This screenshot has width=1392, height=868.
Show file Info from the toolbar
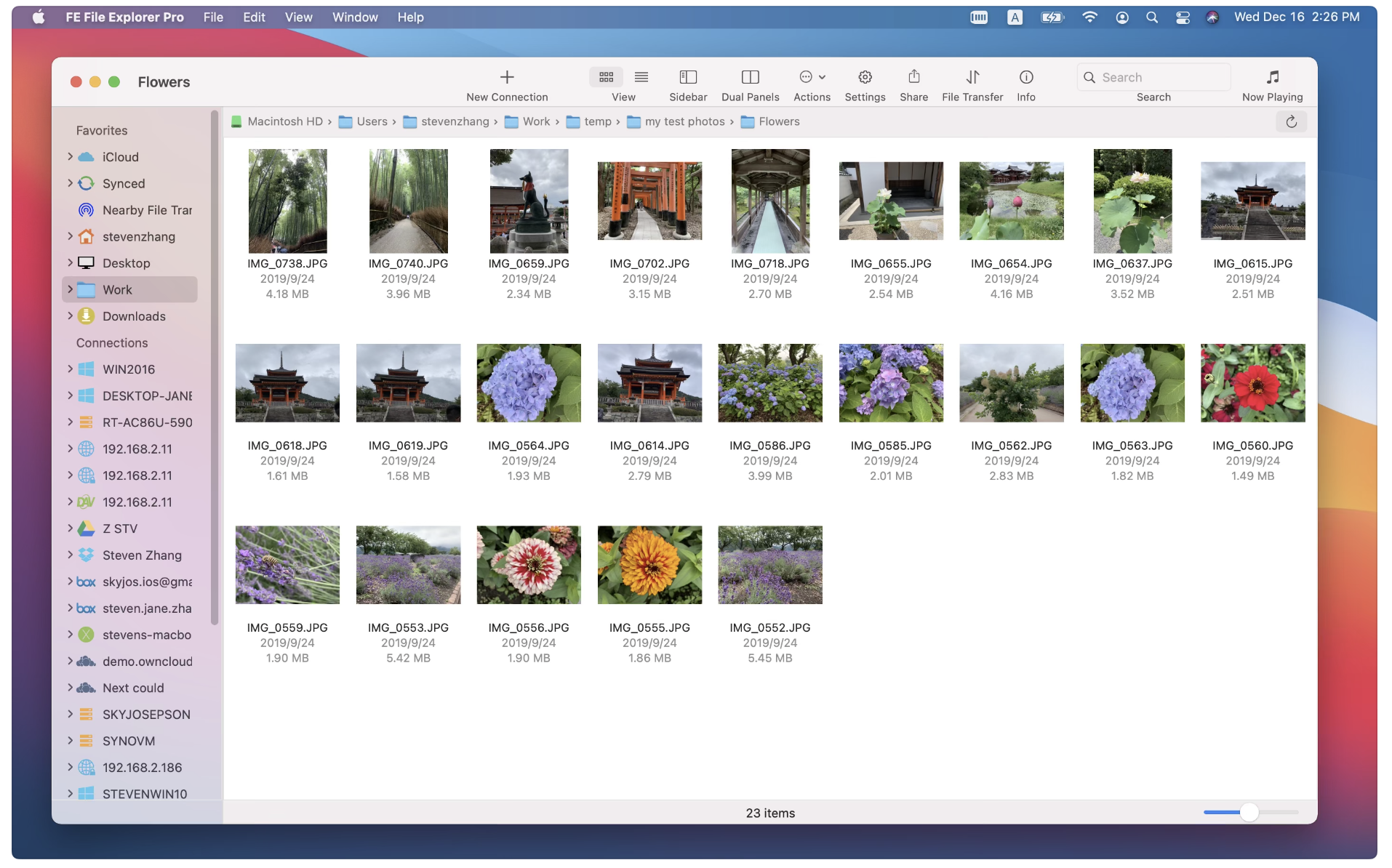[1025, 77]
